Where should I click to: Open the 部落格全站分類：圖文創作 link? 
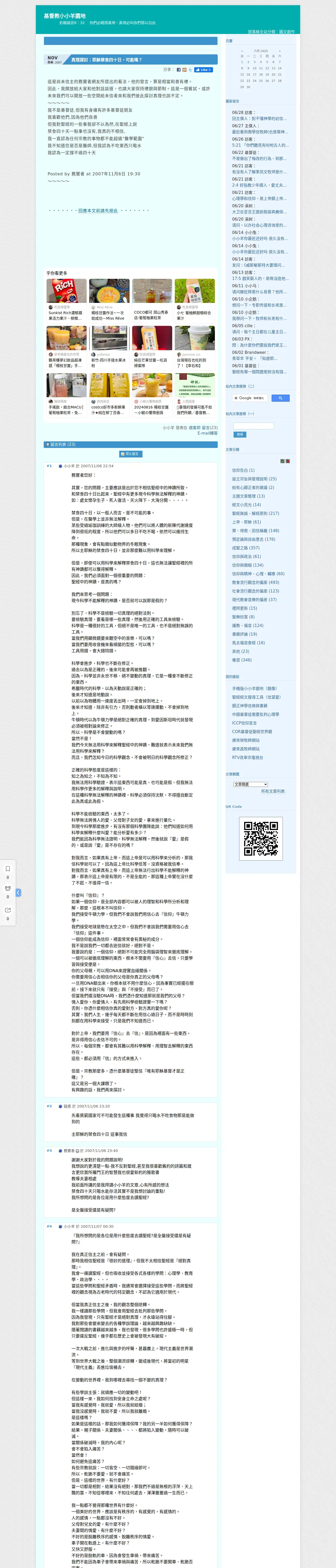pyautogui.click(x=271, y=32)
